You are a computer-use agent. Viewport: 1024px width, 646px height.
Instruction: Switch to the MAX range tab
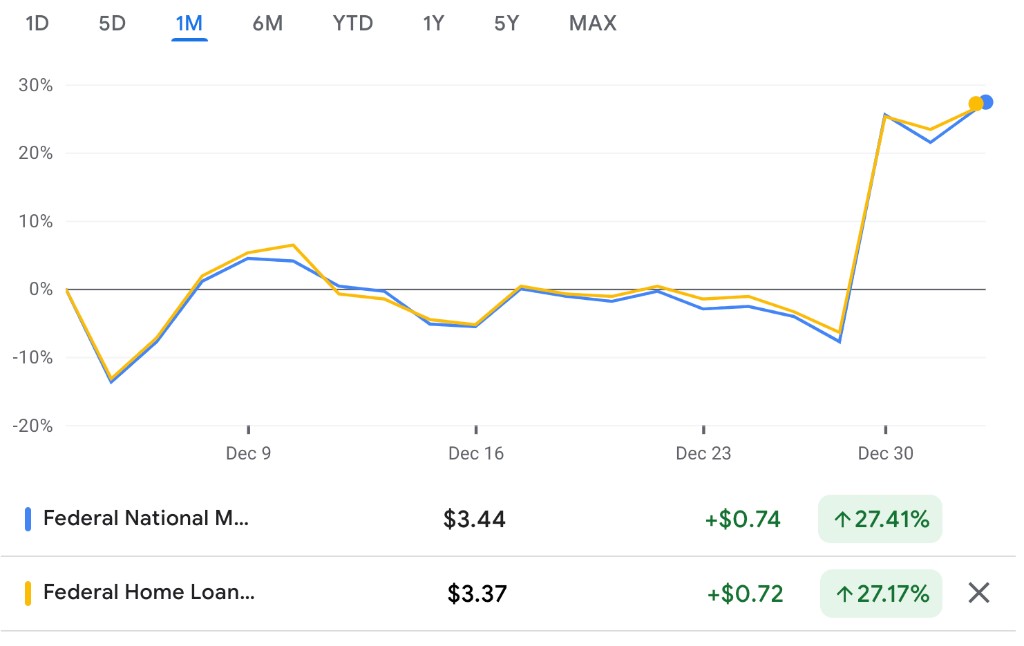coord(592,24)
